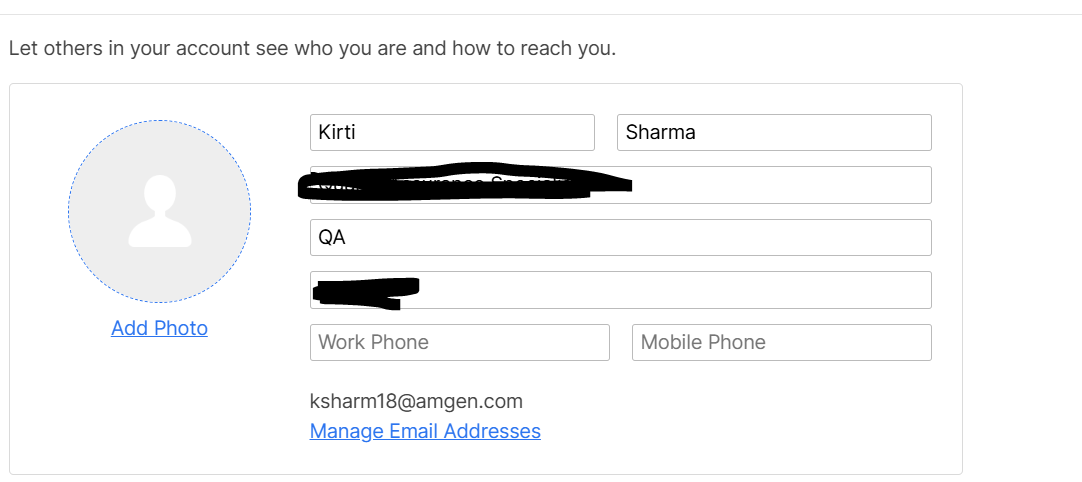This screenshot has width=1082, height=482.
Task: Click the black scribble covering the job title
Action: point(464,182)
